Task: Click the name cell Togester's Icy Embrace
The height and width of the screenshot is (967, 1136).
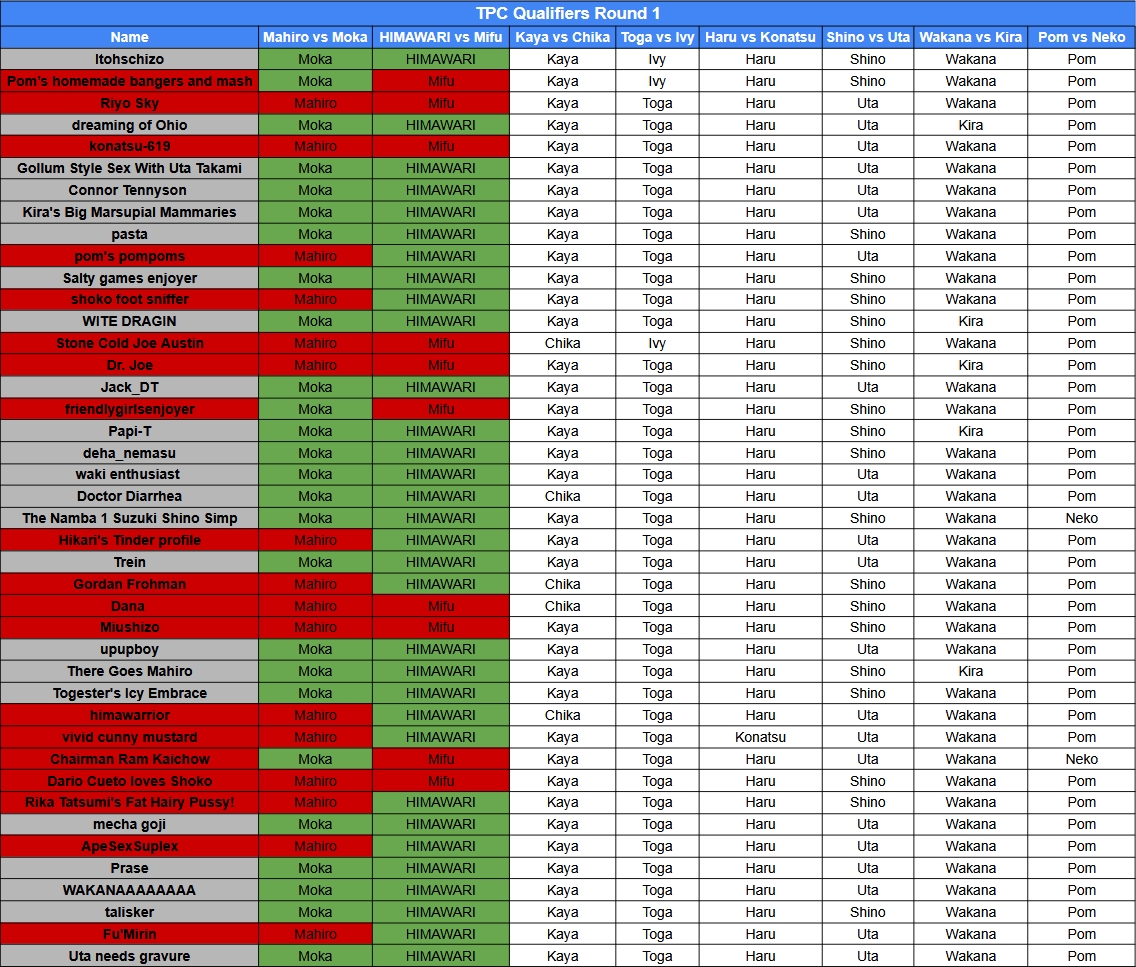Action: pyautogui.click(x=130, y=693)
